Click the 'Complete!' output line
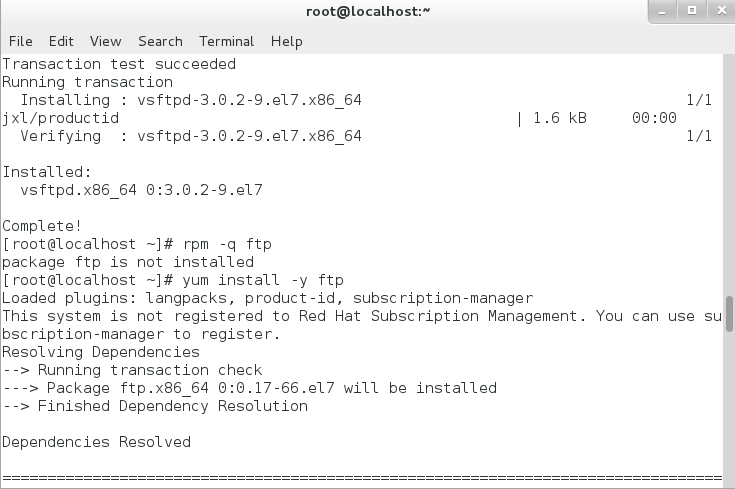 (42, 226)
